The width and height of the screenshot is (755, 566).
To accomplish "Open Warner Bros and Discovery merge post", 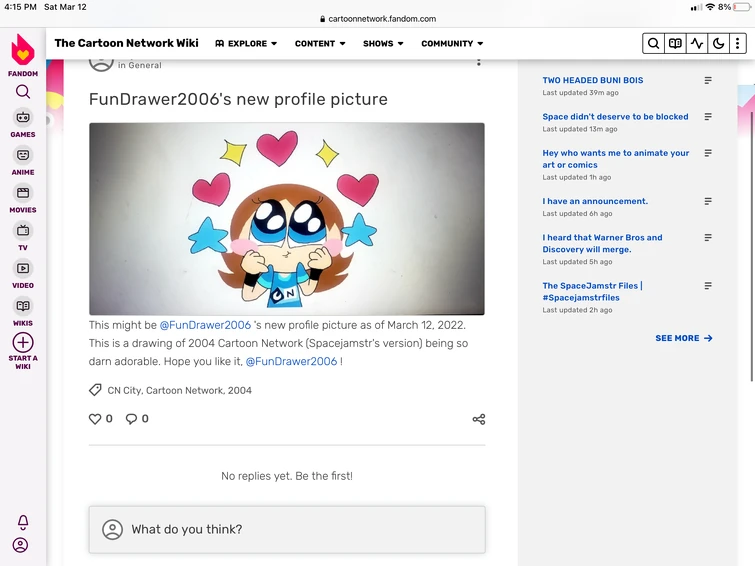I will click(x=602, y=243).
